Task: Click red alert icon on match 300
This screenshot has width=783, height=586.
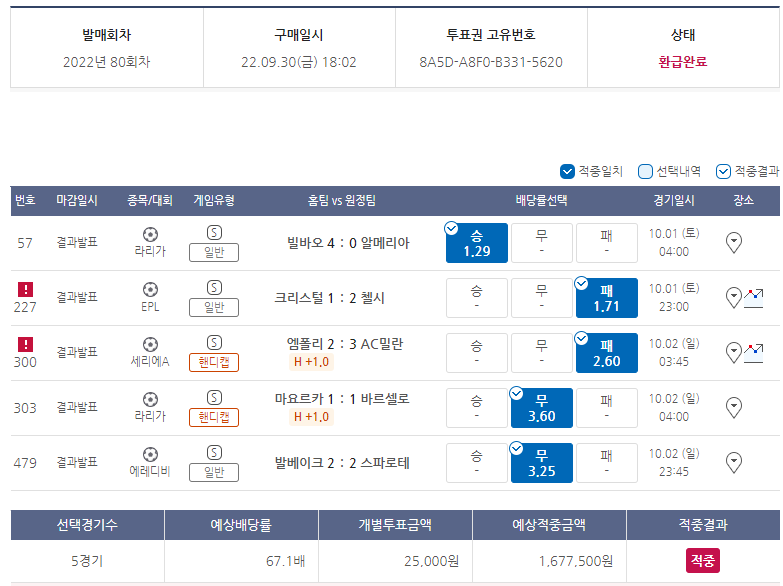Action: (25, 344)
